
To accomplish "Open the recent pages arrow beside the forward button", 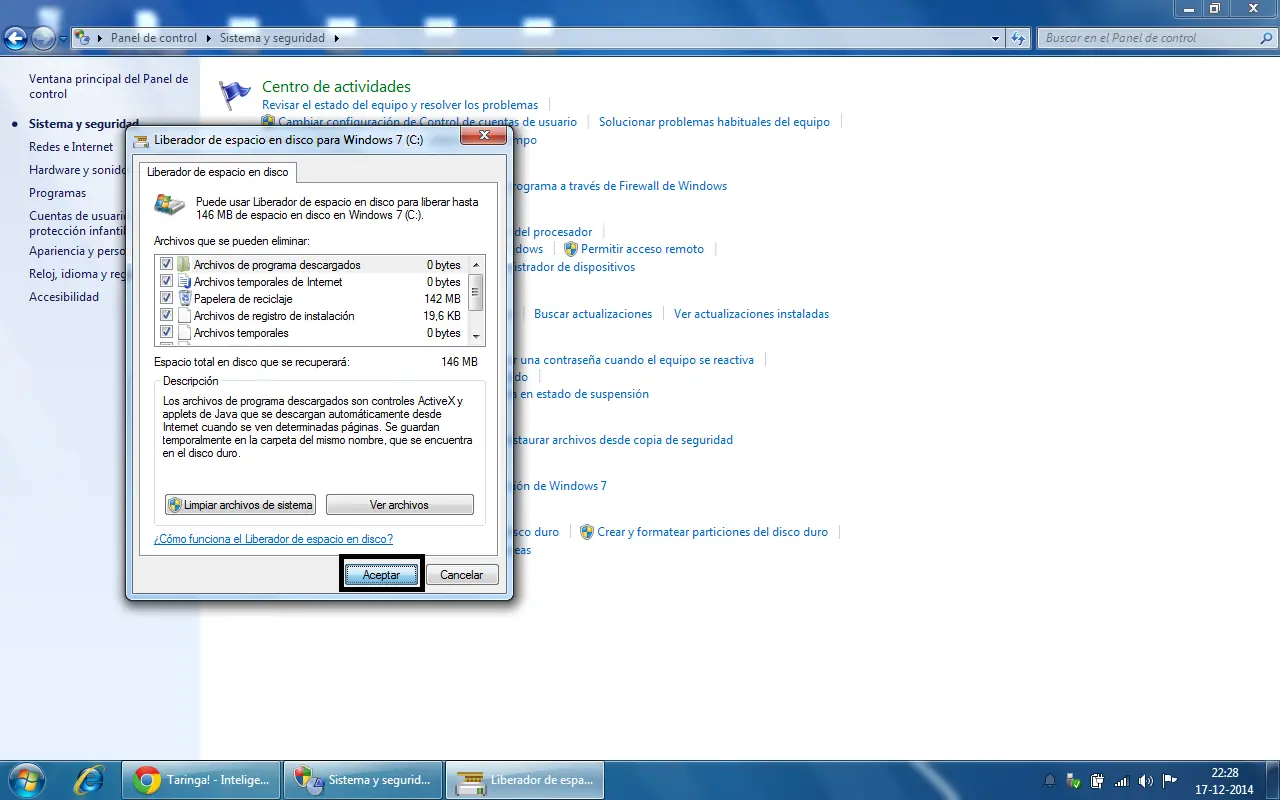I will click(x=64, y=38).
